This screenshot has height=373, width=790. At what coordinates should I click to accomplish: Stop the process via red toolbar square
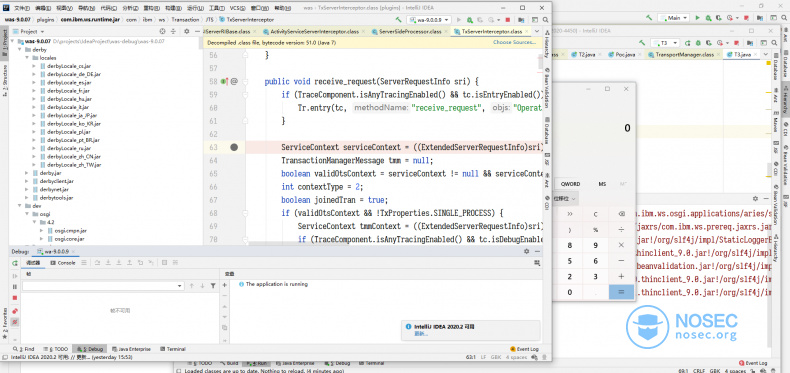point(507,20)
